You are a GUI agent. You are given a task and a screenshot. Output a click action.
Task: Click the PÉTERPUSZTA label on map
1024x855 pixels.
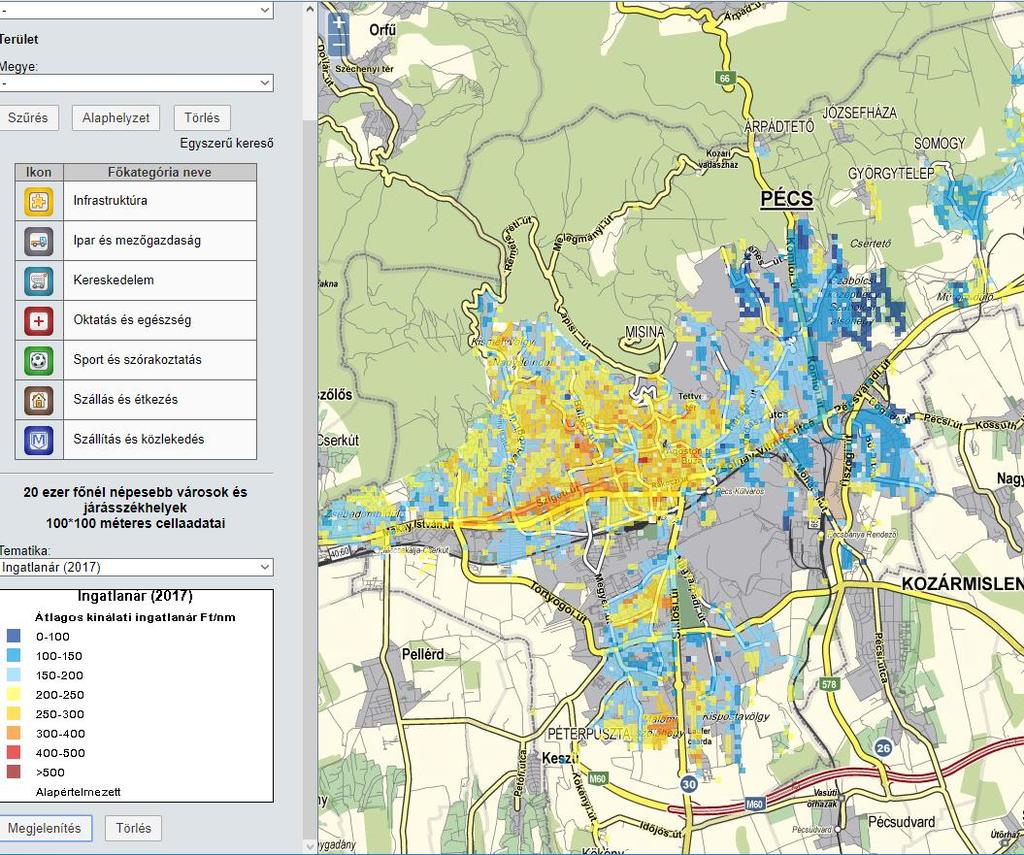tap(589, 734)
